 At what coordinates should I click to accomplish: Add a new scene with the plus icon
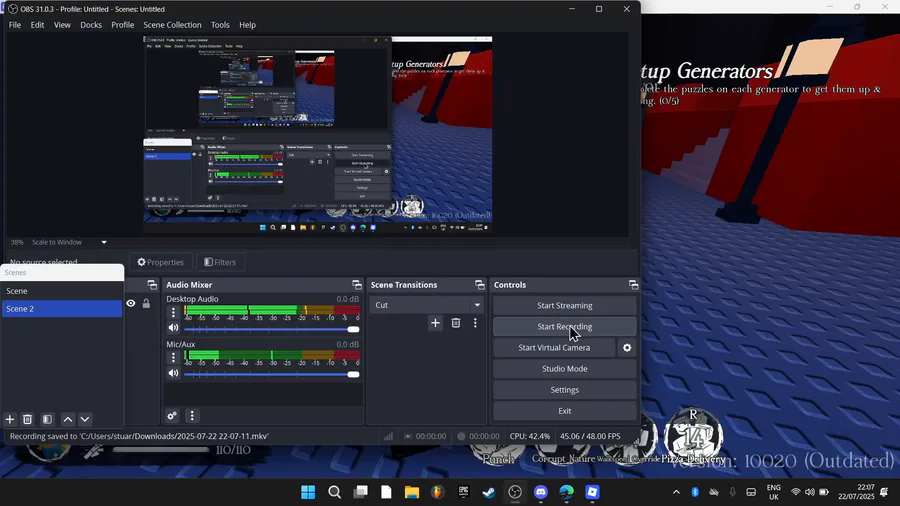point(10,419)
